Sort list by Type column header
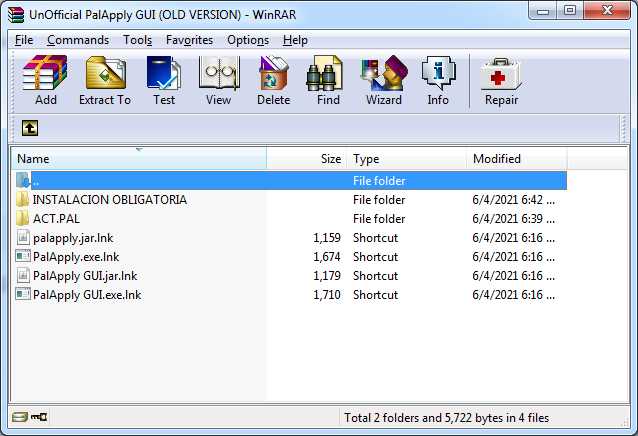 pyautogui.click(x=406, y=159)
